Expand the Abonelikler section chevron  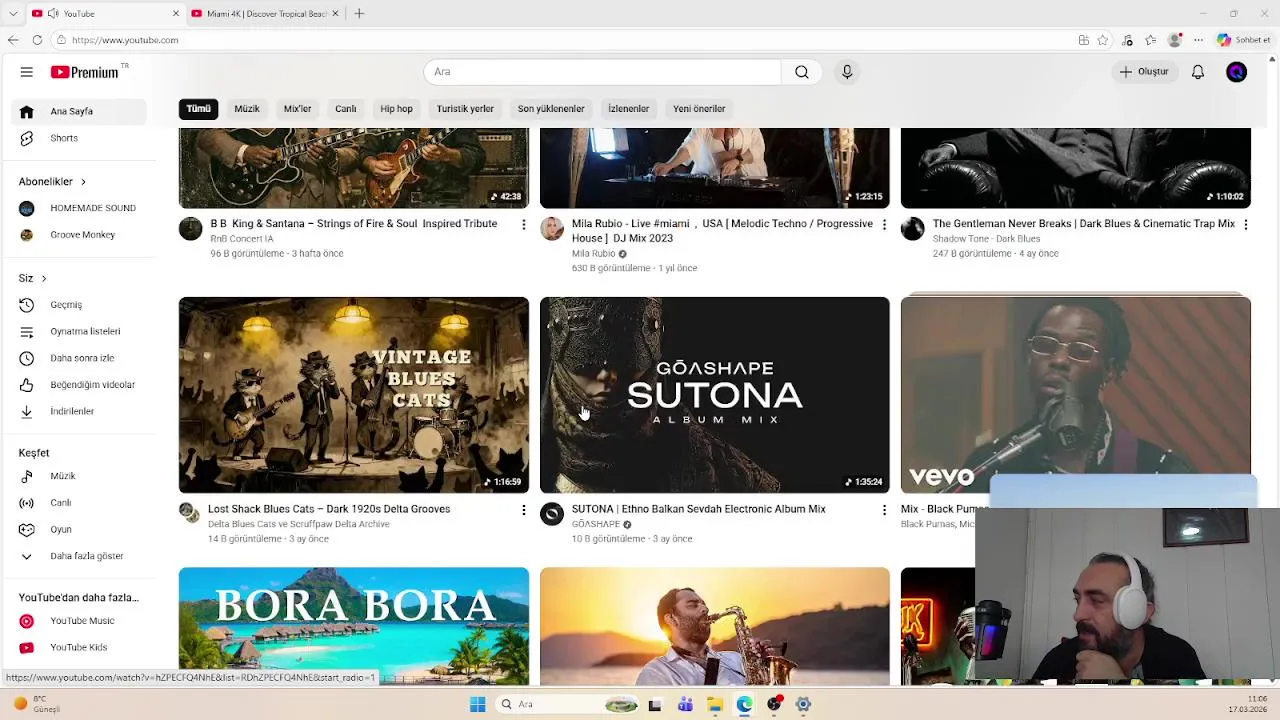coord(83,182)
